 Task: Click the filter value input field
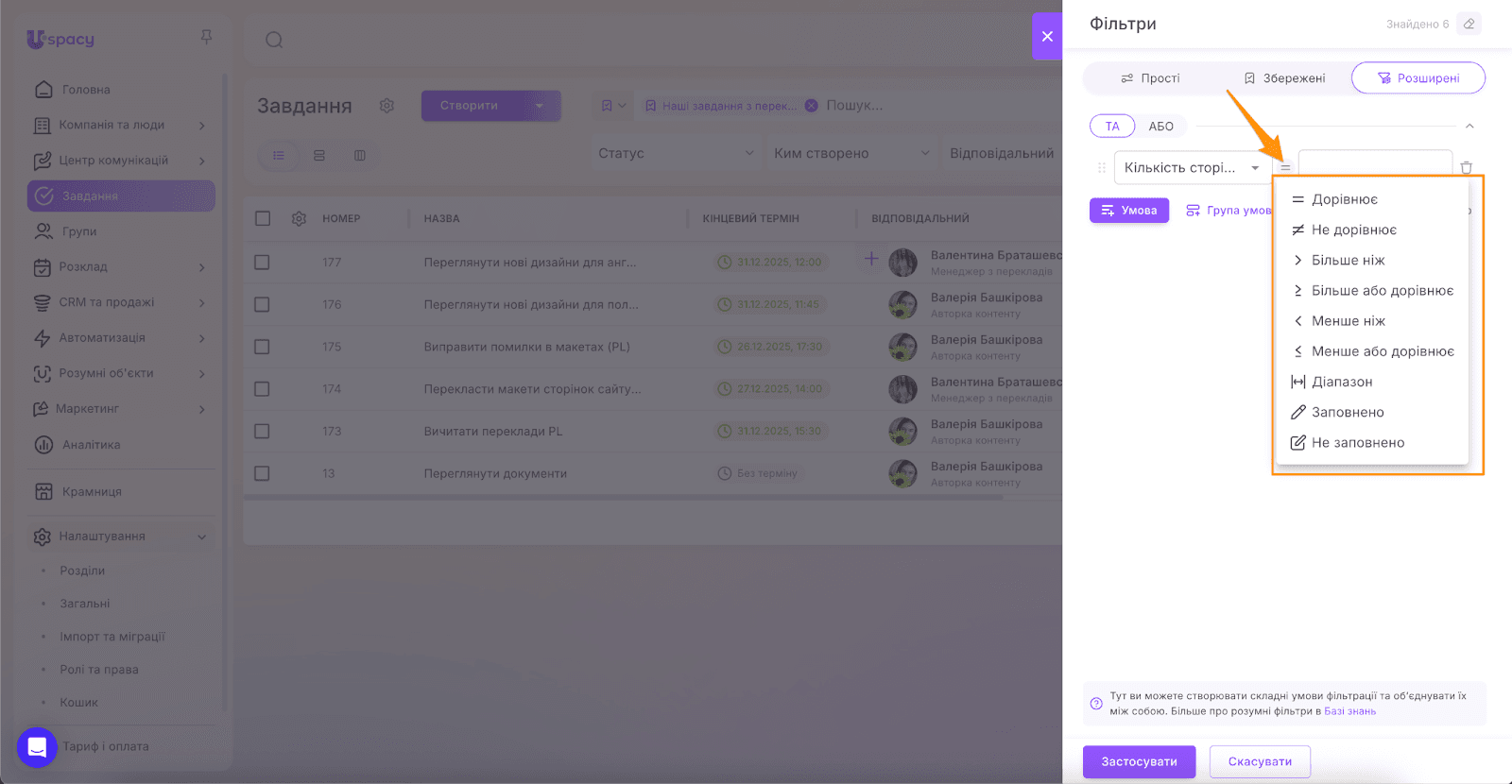(x=1375, y=164)
